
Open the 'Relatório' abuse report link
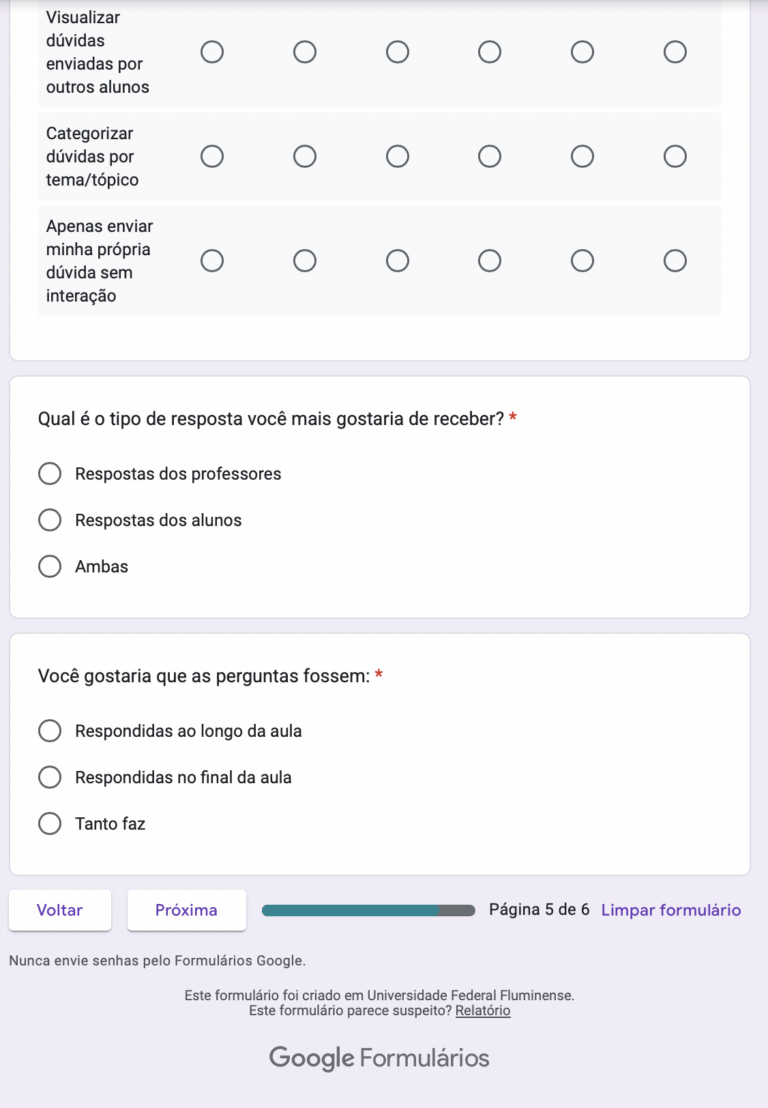[x=483, y=1011]
